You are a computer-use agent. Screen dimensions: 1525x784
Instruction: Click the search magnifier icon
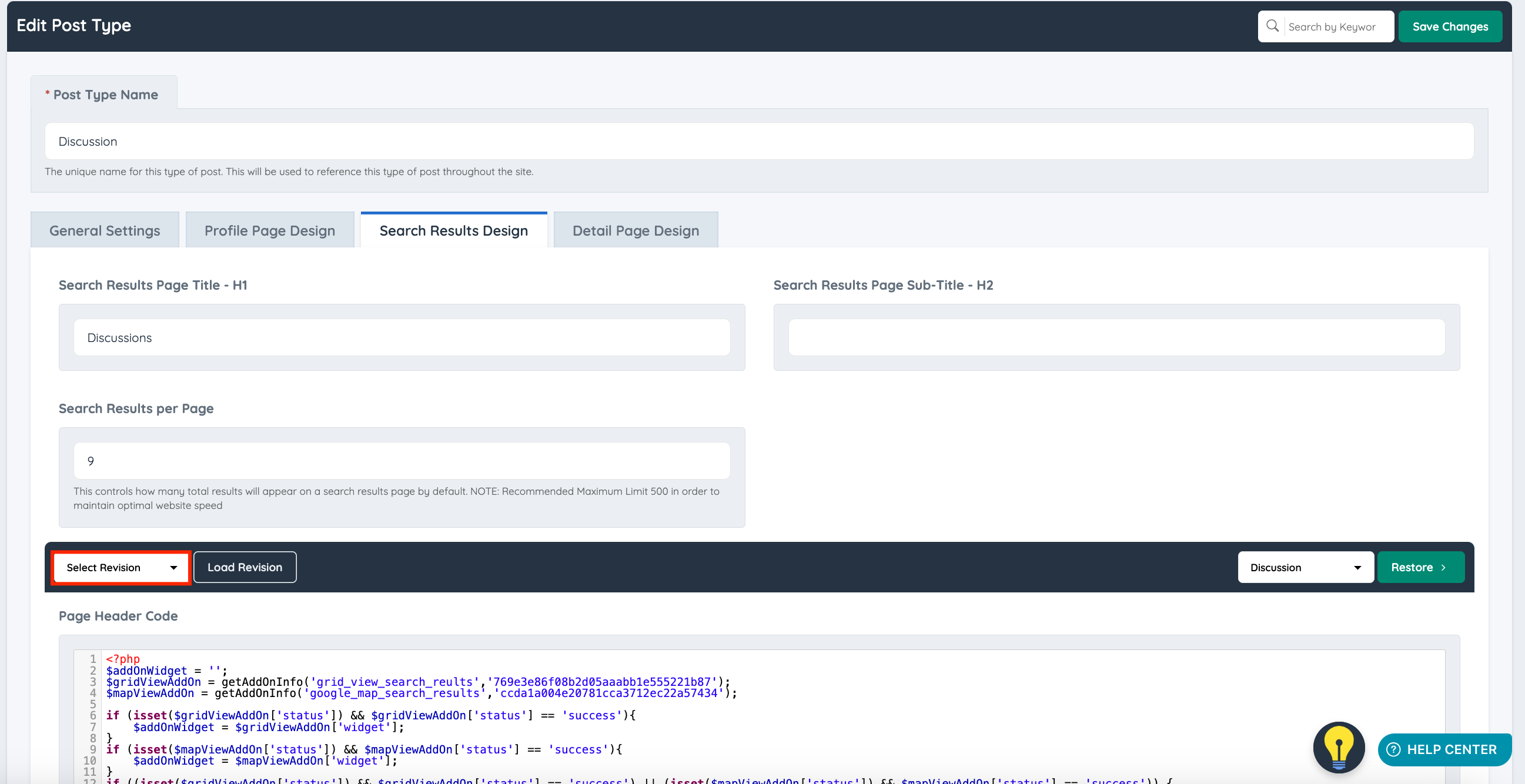[x=1272, y=26]
